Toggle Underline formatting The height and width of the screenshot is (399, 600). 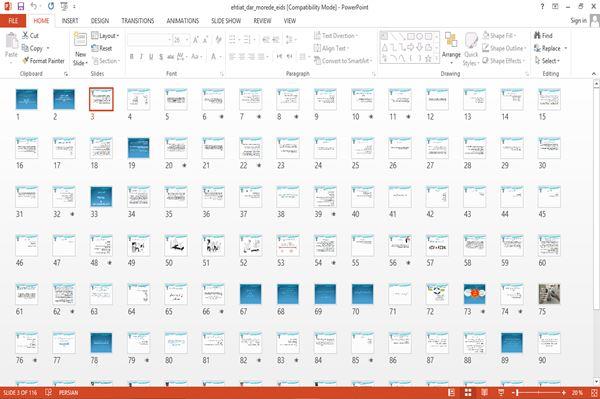click(x=151, y=57)
